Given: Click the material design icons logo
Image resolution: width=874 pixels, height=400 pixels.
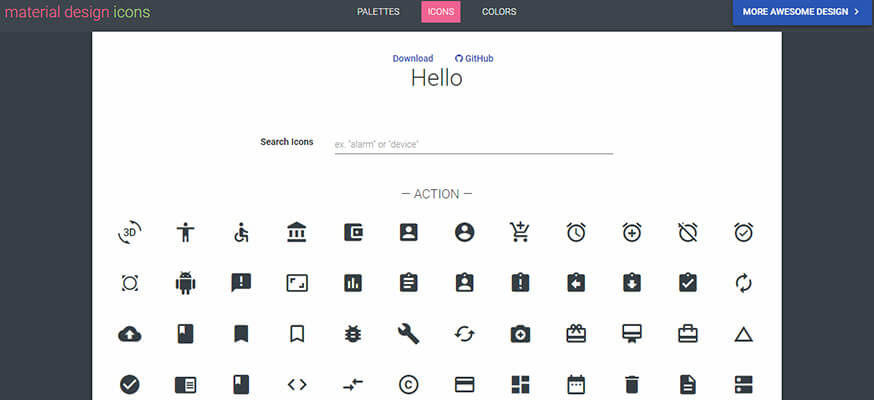Looking at the screenshot, I should coord(77,12).
